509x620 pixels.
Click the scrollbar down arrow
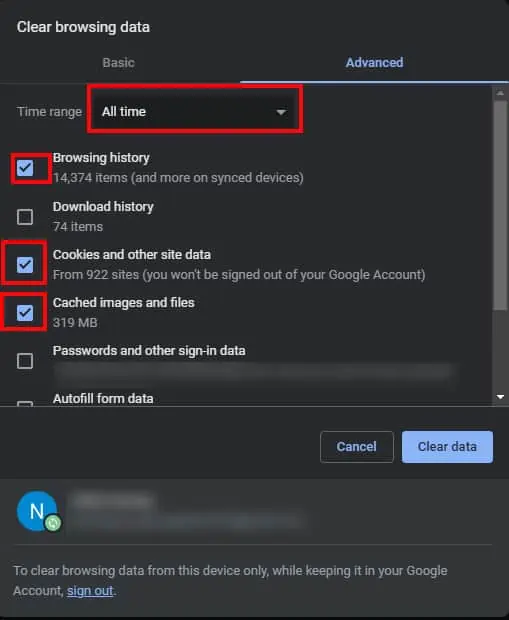tap(500, 397)
